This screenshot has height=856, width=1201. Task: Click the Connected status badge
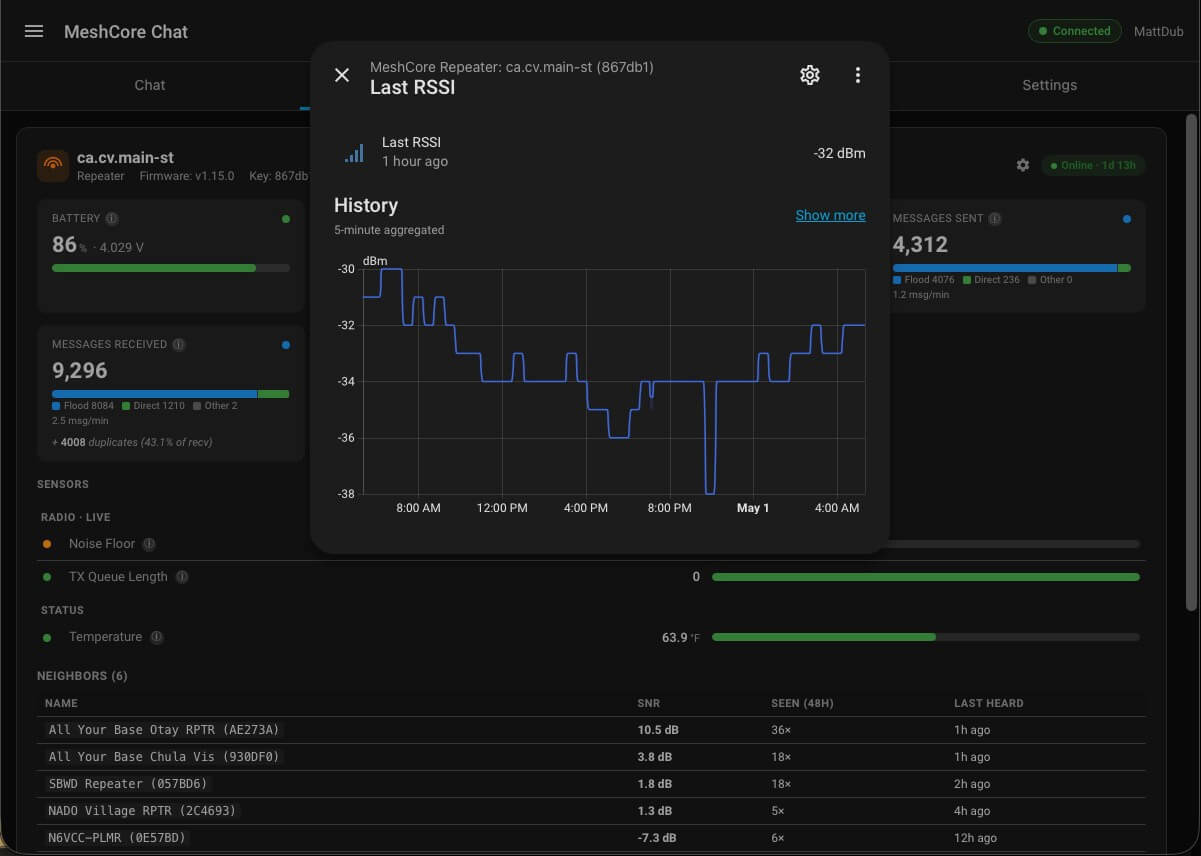(x=1075, y=31)
